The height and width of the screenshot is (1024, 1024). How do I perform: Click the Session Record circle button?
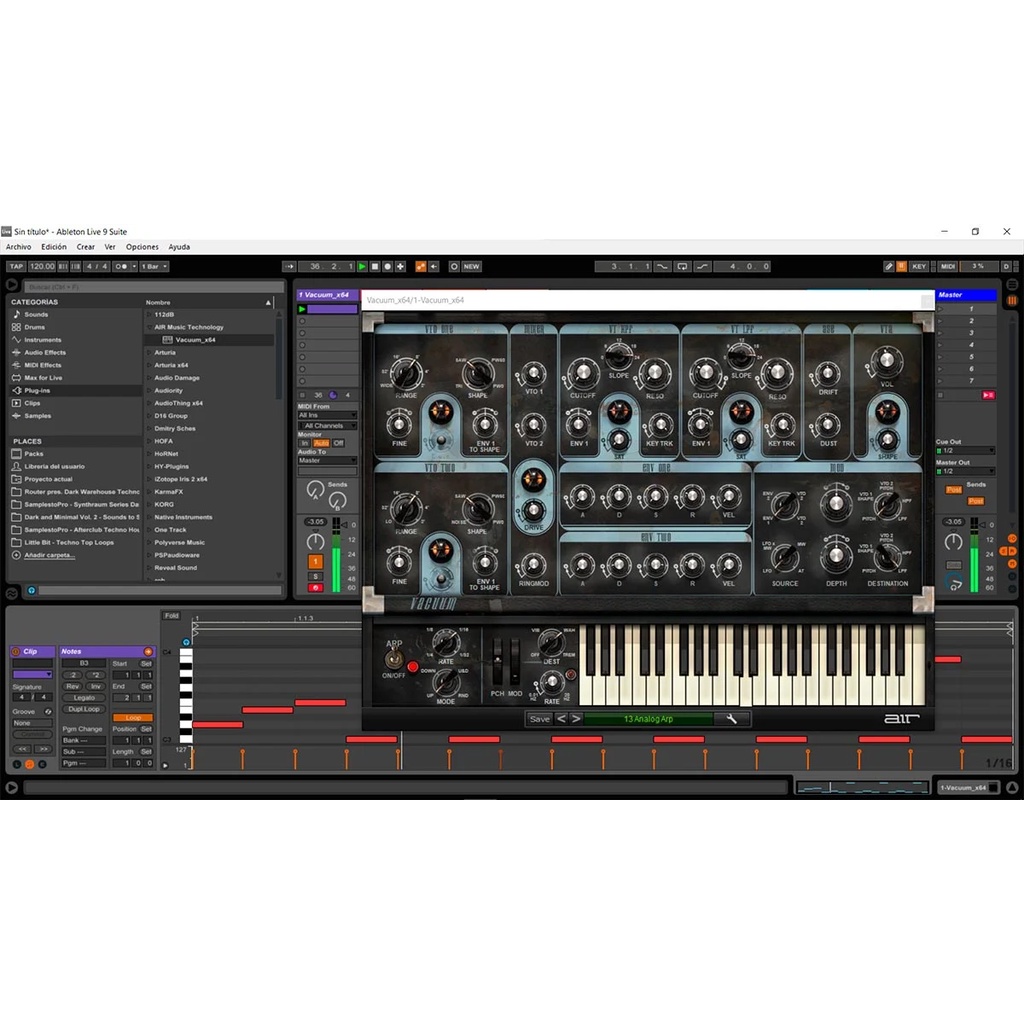tap(454, 266)
